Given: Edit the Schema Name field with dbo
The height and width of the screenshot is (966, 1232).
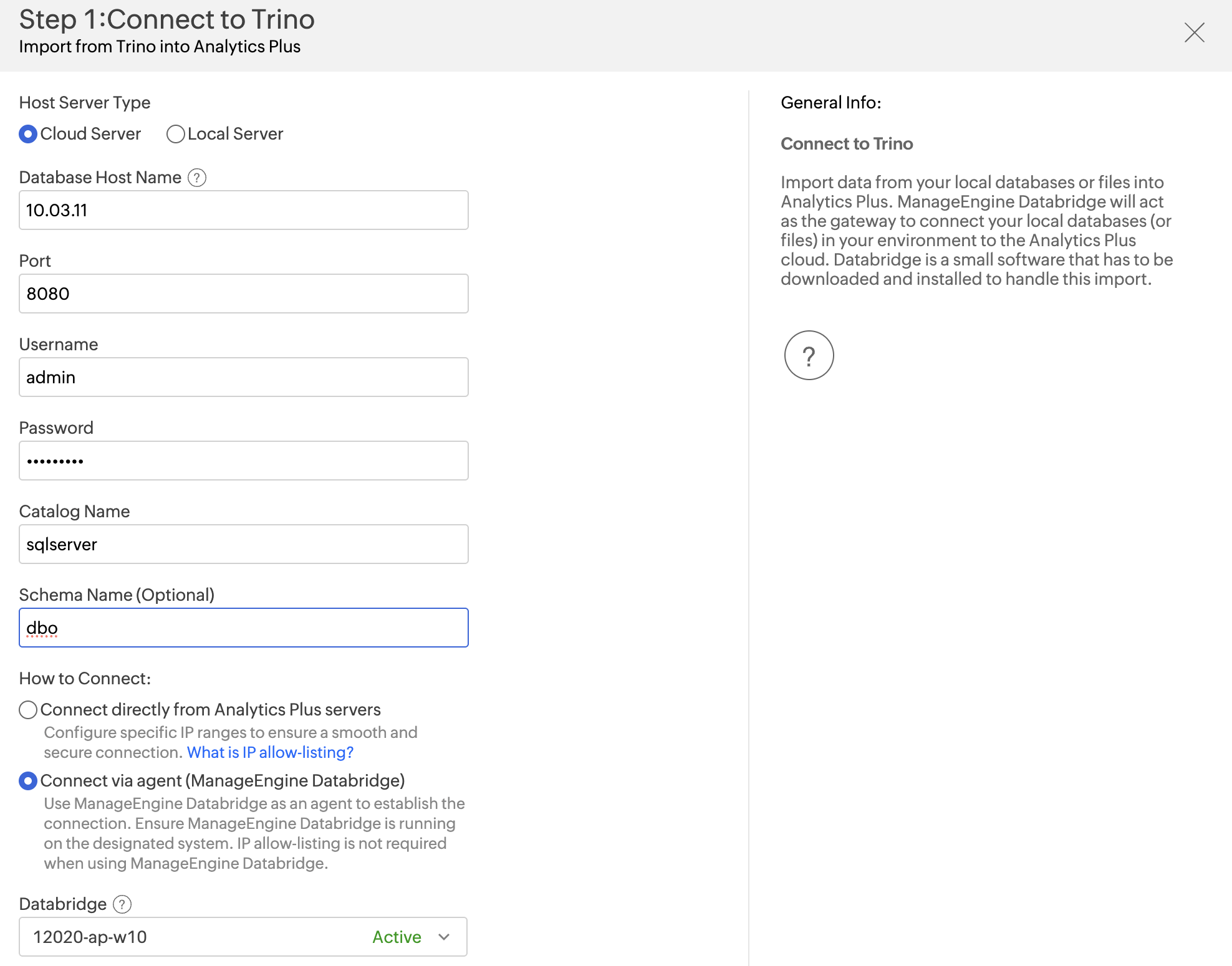Looking at the screenshot, I should 244,628.
